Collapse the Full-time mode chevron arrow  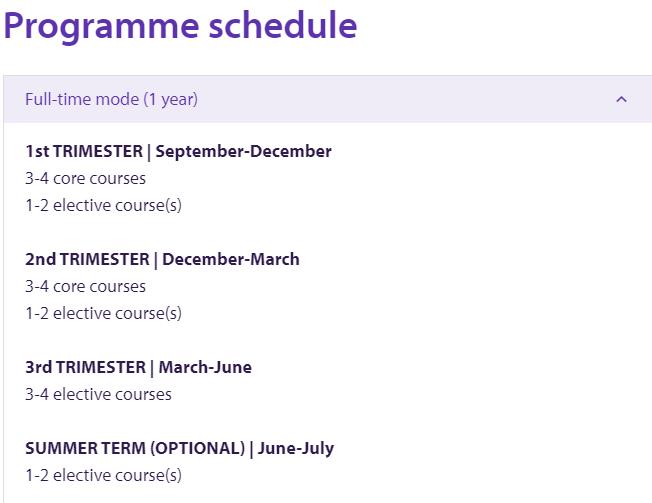pyautogui.click(x=621, y=99)
